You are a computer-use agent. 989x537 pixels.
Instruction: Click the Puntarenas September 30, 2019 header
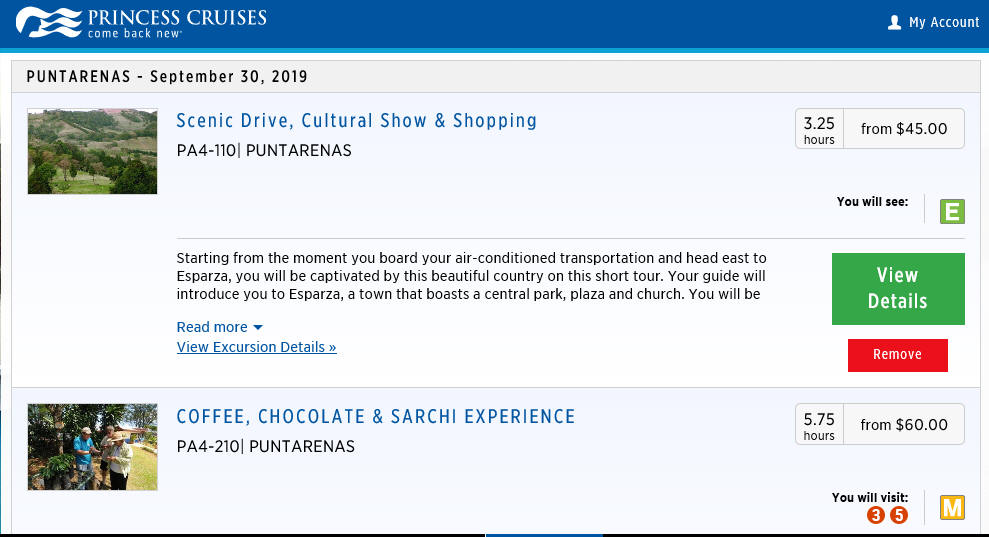tap(167, 77)
